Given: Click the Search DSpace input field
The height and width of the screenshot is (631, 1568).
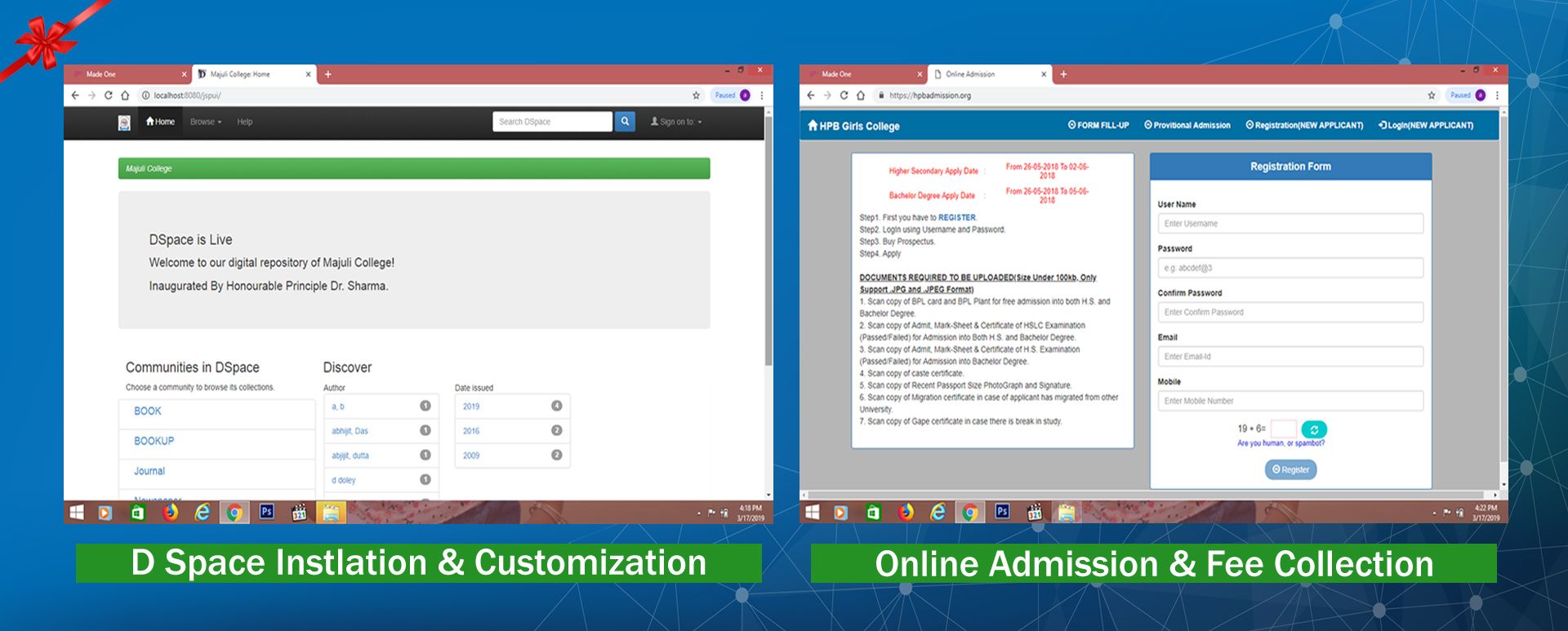Looking at the screenshot, I should (x=552, y=122).
